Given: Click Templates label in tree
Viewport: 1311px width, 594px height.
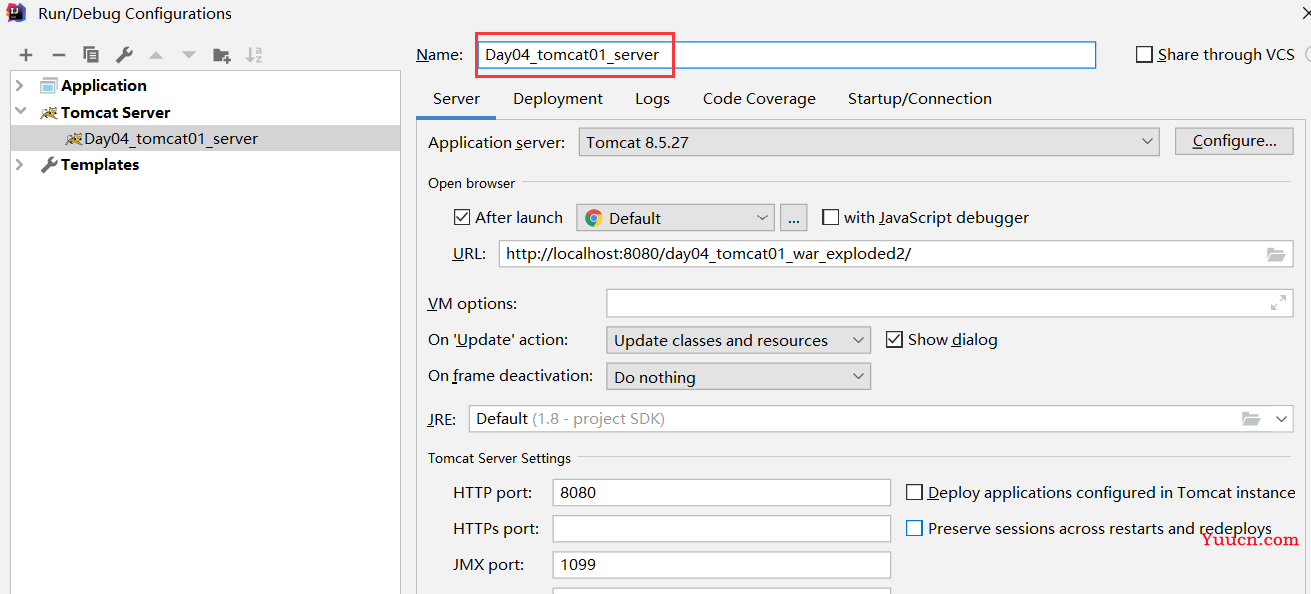Looking at the screenshot, I should point(100,164).
